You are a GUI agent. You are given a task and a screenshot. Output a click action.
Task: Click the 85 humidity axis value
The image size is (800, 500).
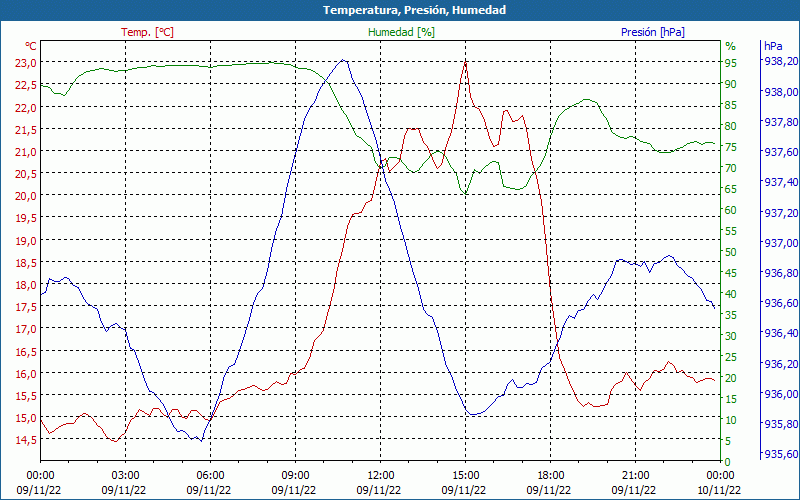pos(731,105)
